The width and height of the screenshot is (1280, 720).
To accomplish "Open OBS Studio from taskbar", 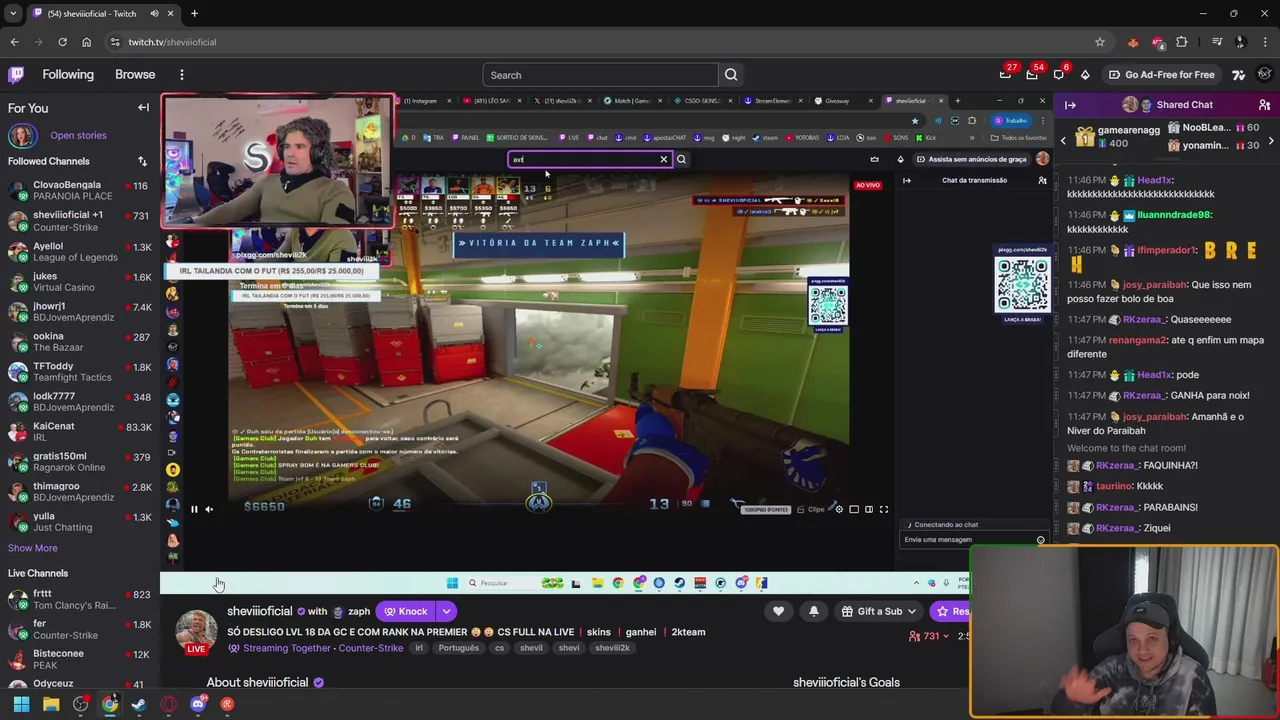I will coord(81,704).
